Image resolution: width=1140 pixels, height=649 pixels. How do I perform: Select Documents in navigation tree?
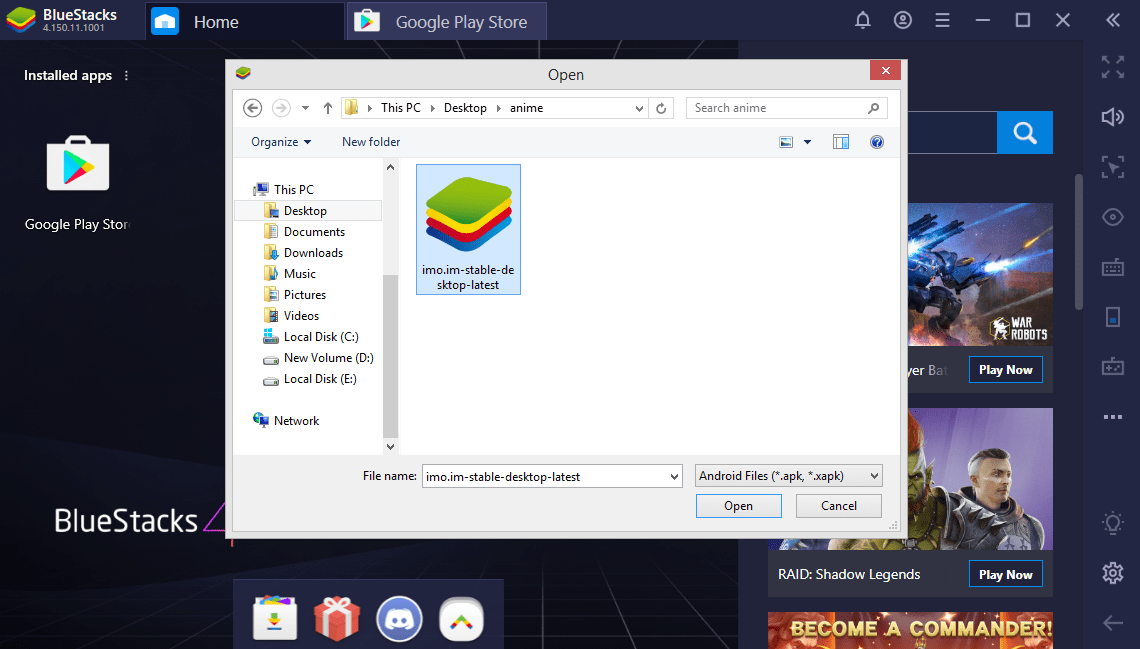click(x=314, y=232)
